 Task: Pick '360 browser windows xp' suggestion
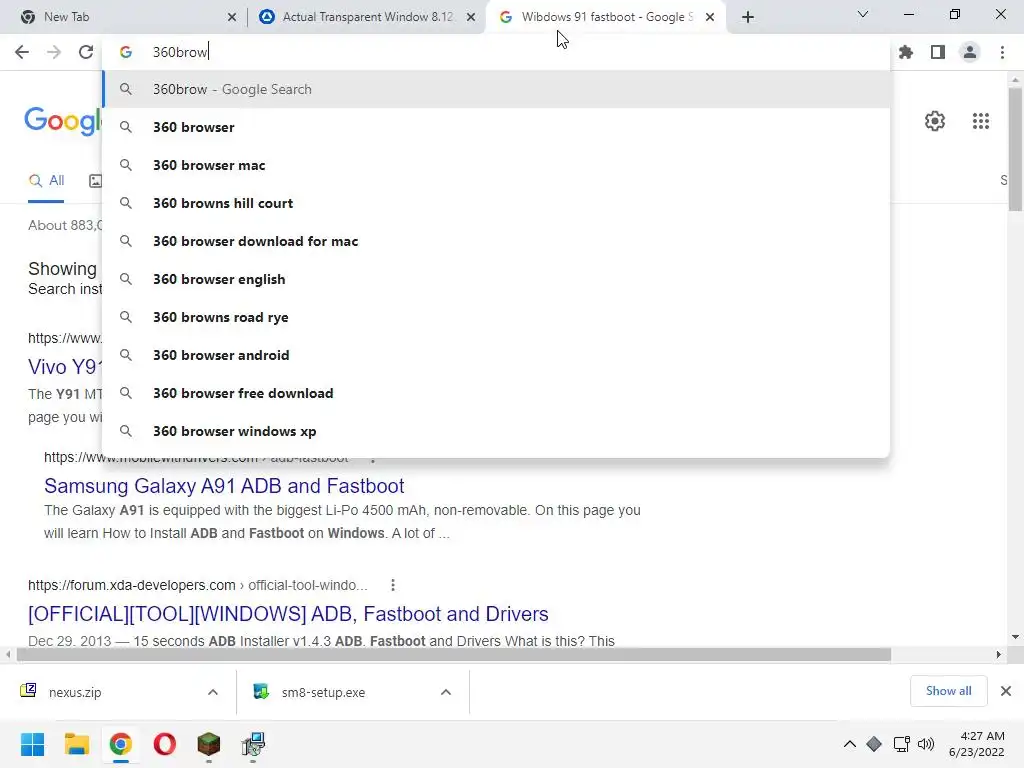496,431
